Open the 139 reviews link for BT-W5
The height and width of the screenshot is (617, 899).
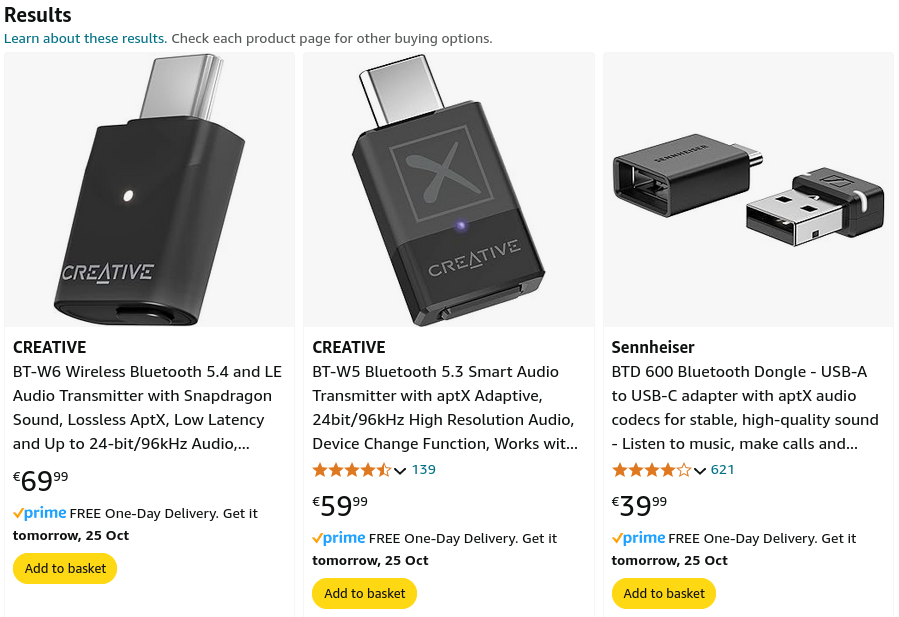point(423,469)
